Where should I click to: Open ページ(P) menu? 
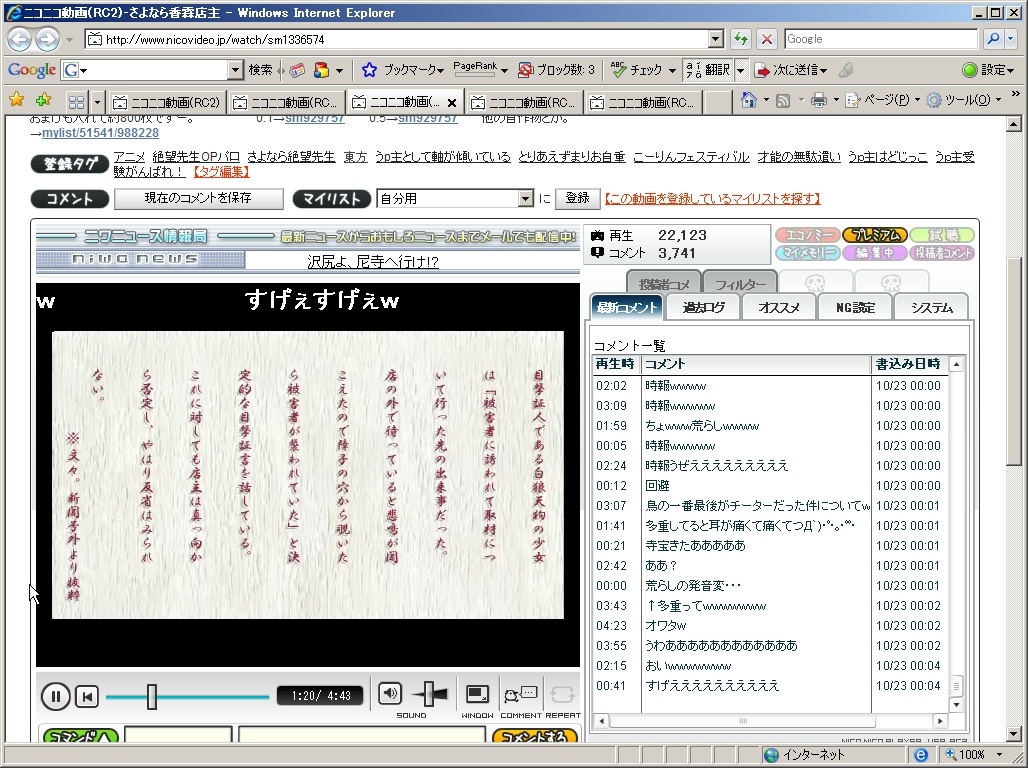pyautogui.click(x=880, y=100)
